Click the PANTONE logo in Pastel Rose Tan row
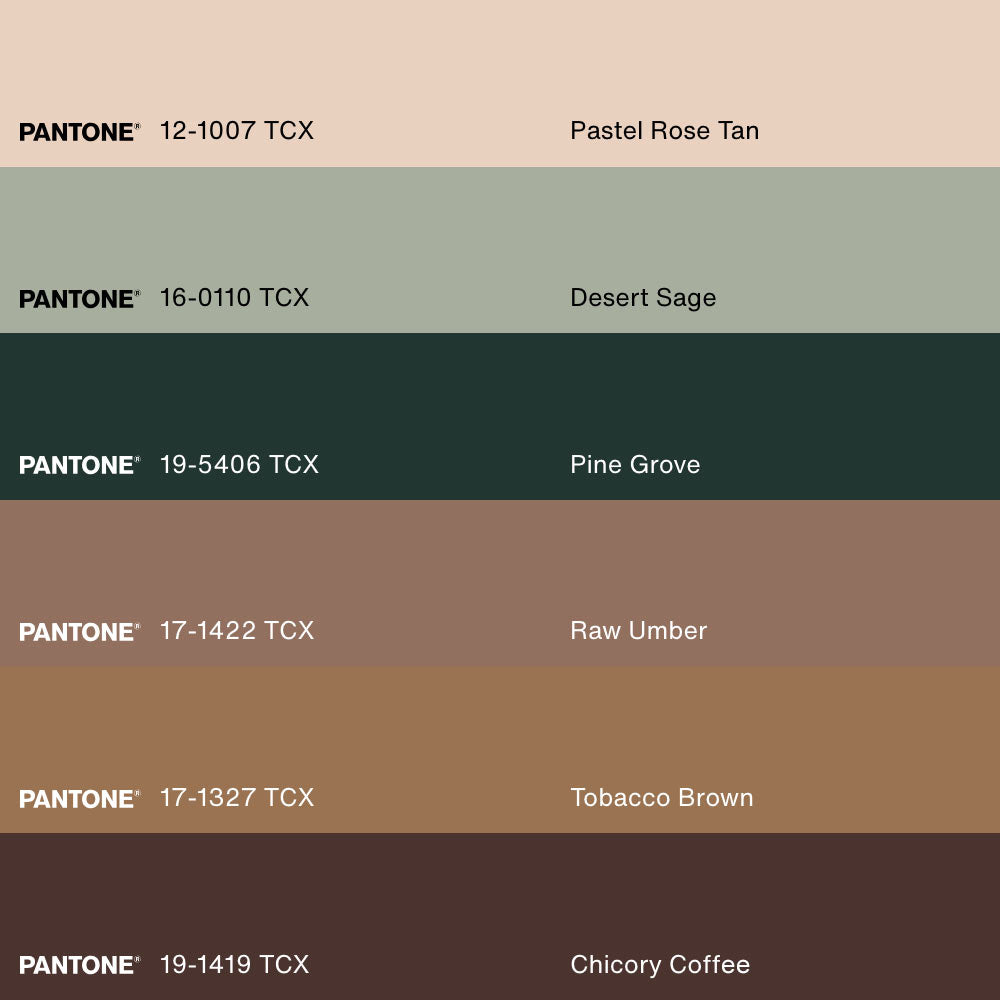 [x=79, y=132]
